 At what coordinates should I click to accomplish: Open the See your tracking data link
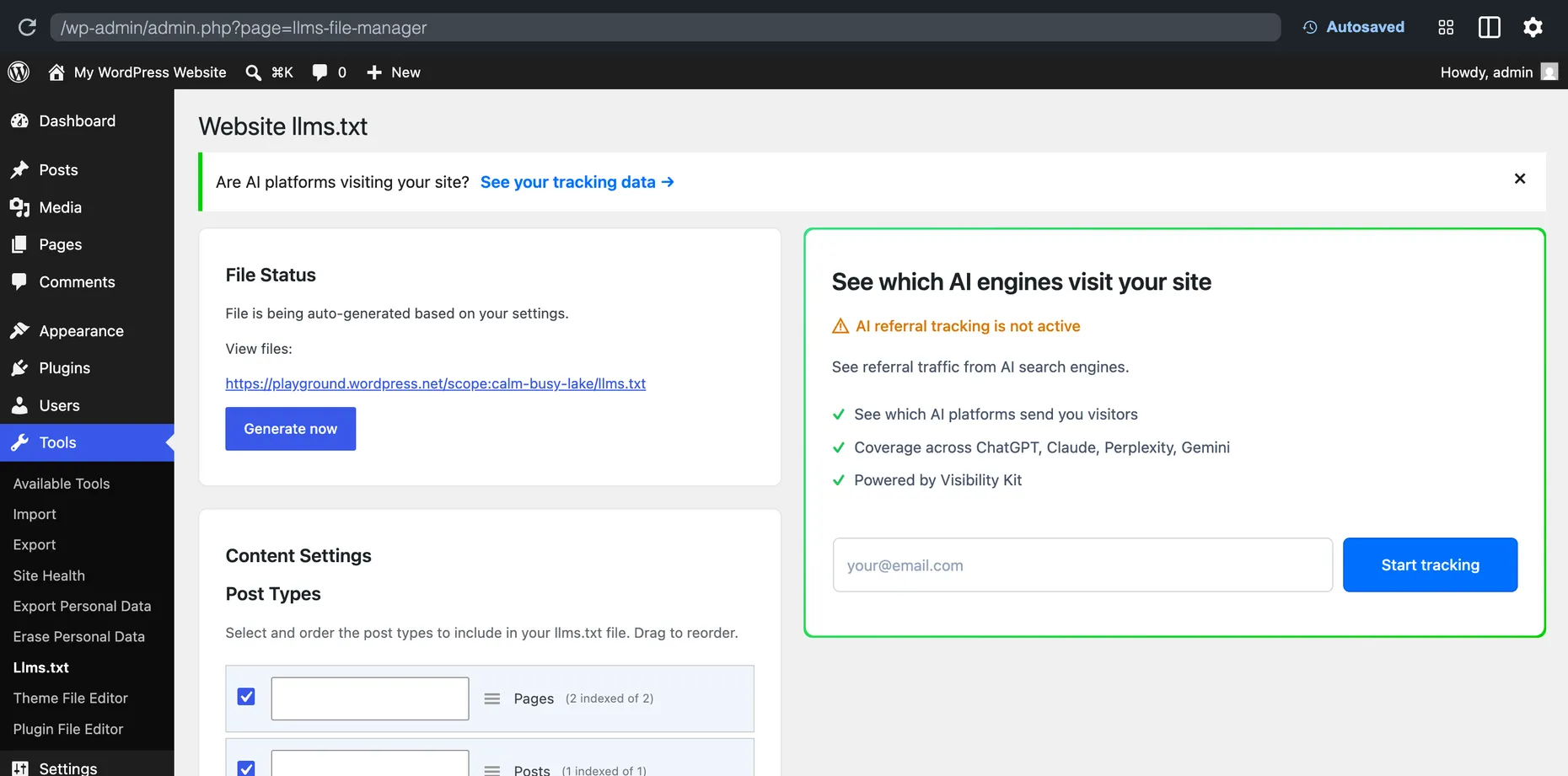point(577,182)
